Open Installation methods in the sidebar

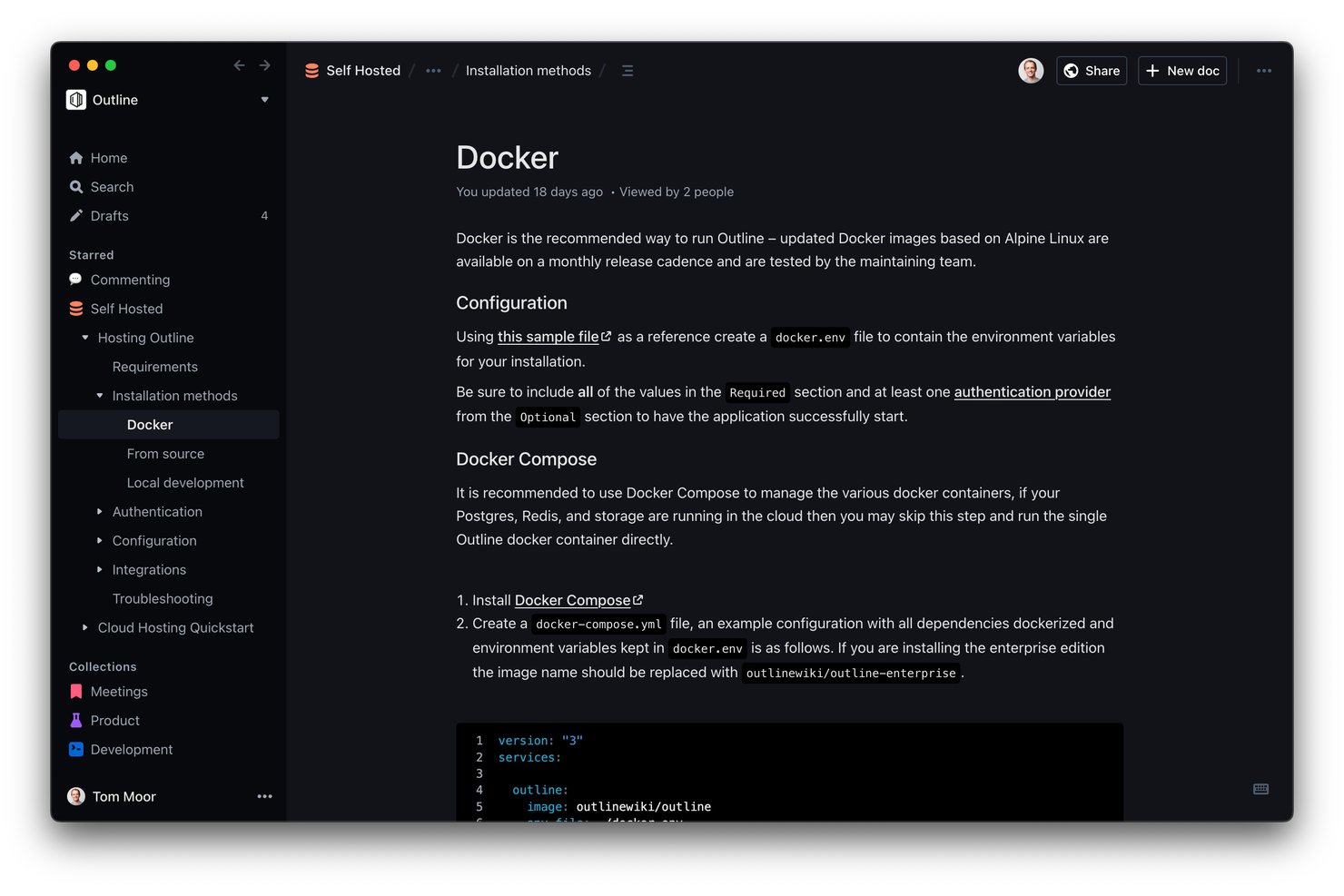click(x=175, y=396)
